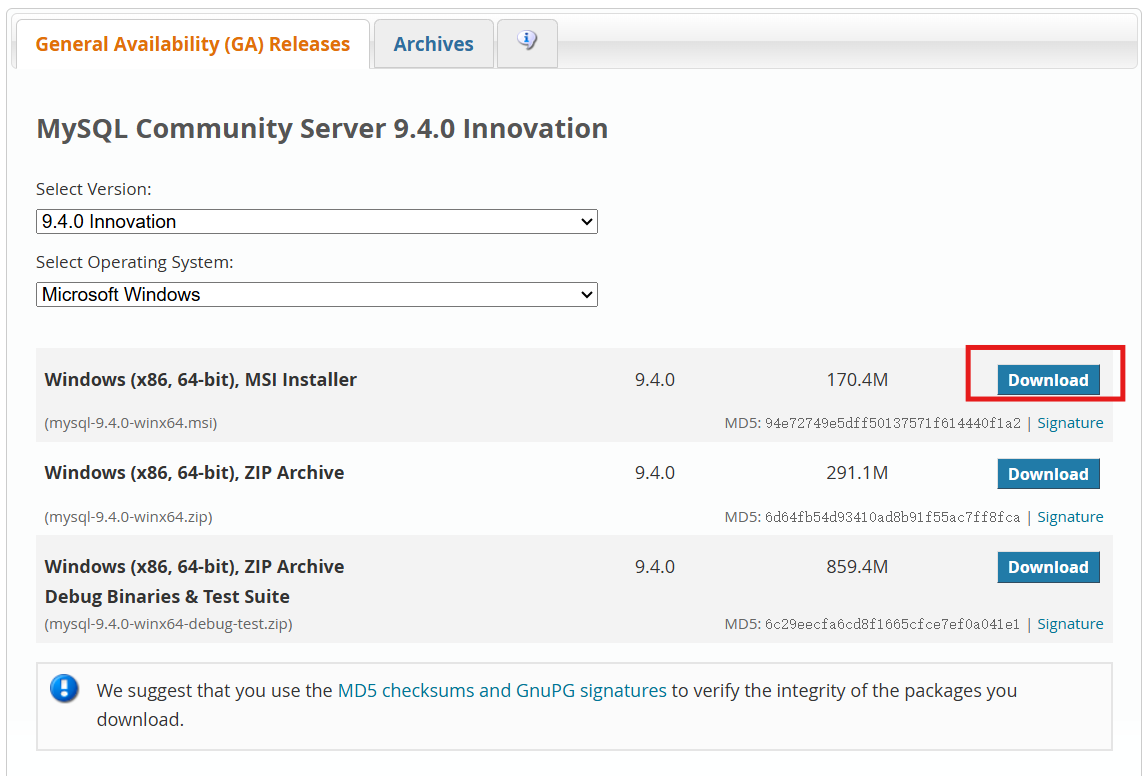Click the 170.4M file size value
The height and width of the screenshot is (776, 1147).
(x=857, y=380)
